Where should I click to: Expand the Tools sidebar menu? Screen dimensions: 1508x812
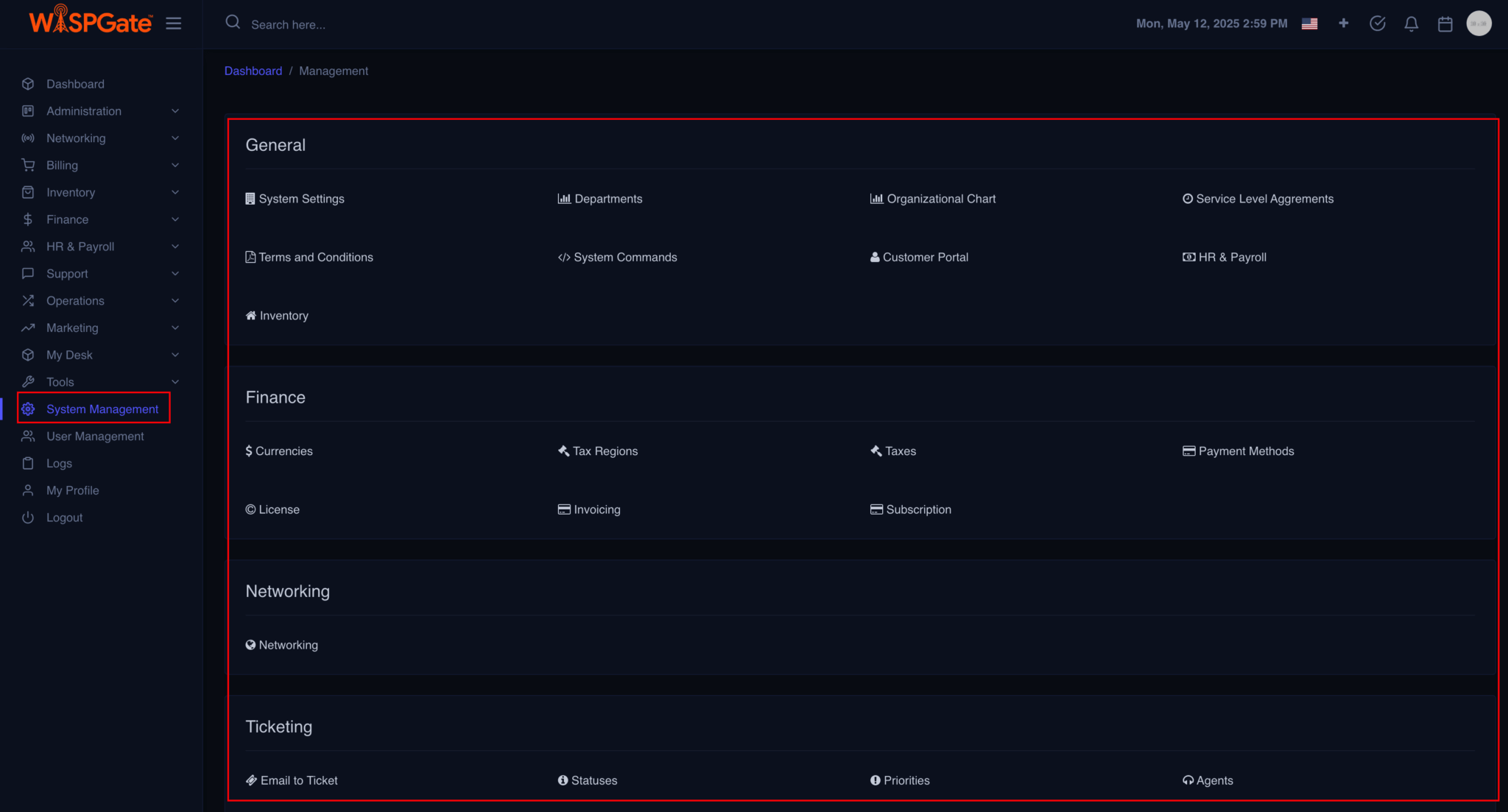(60, 382)
